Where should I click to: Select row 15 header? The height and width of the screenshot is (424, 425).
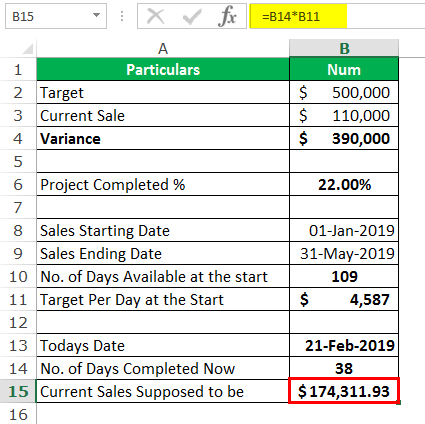(18, 391)
